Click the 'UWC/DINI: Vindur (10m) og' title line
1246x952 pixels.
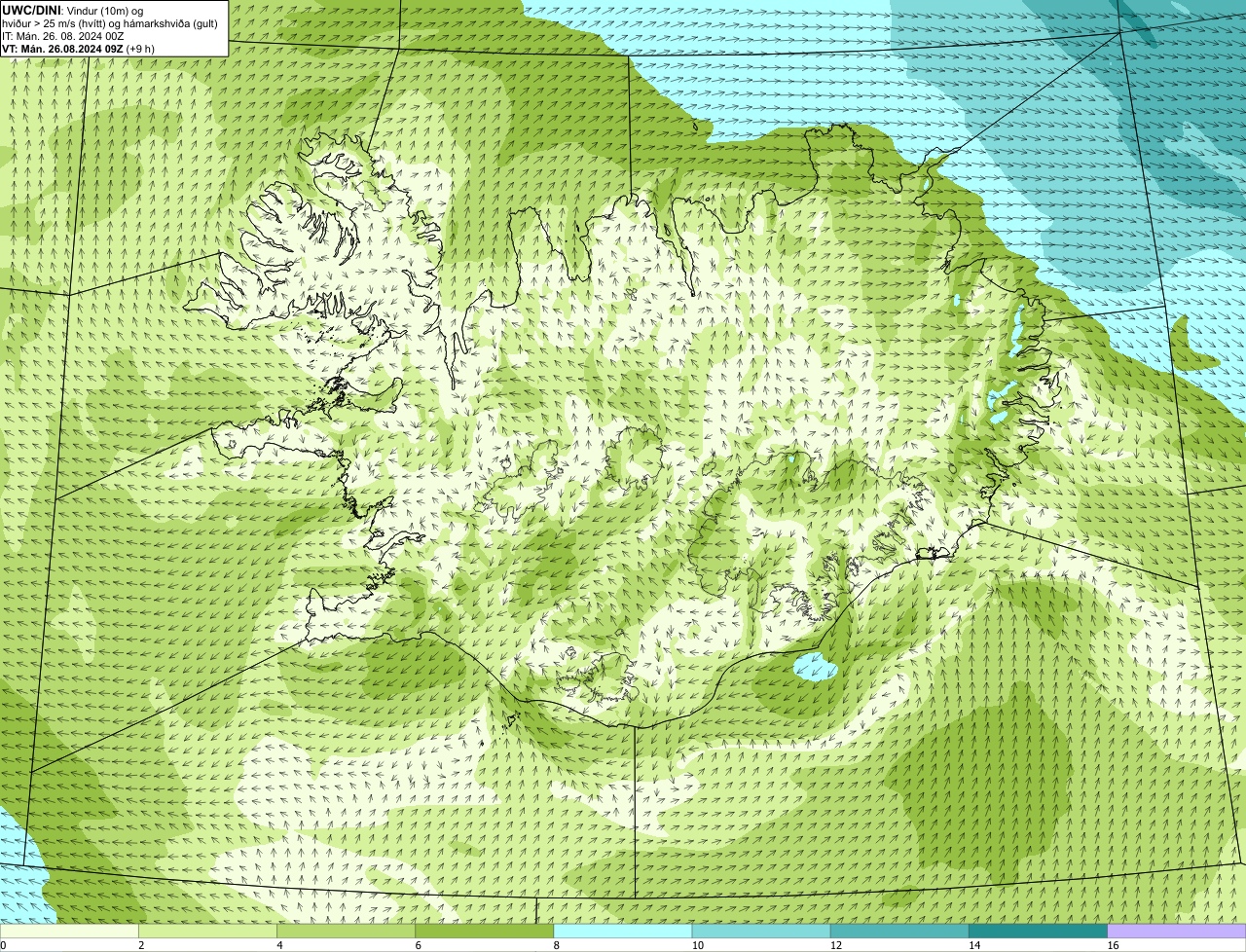click(x=73, y=10)
